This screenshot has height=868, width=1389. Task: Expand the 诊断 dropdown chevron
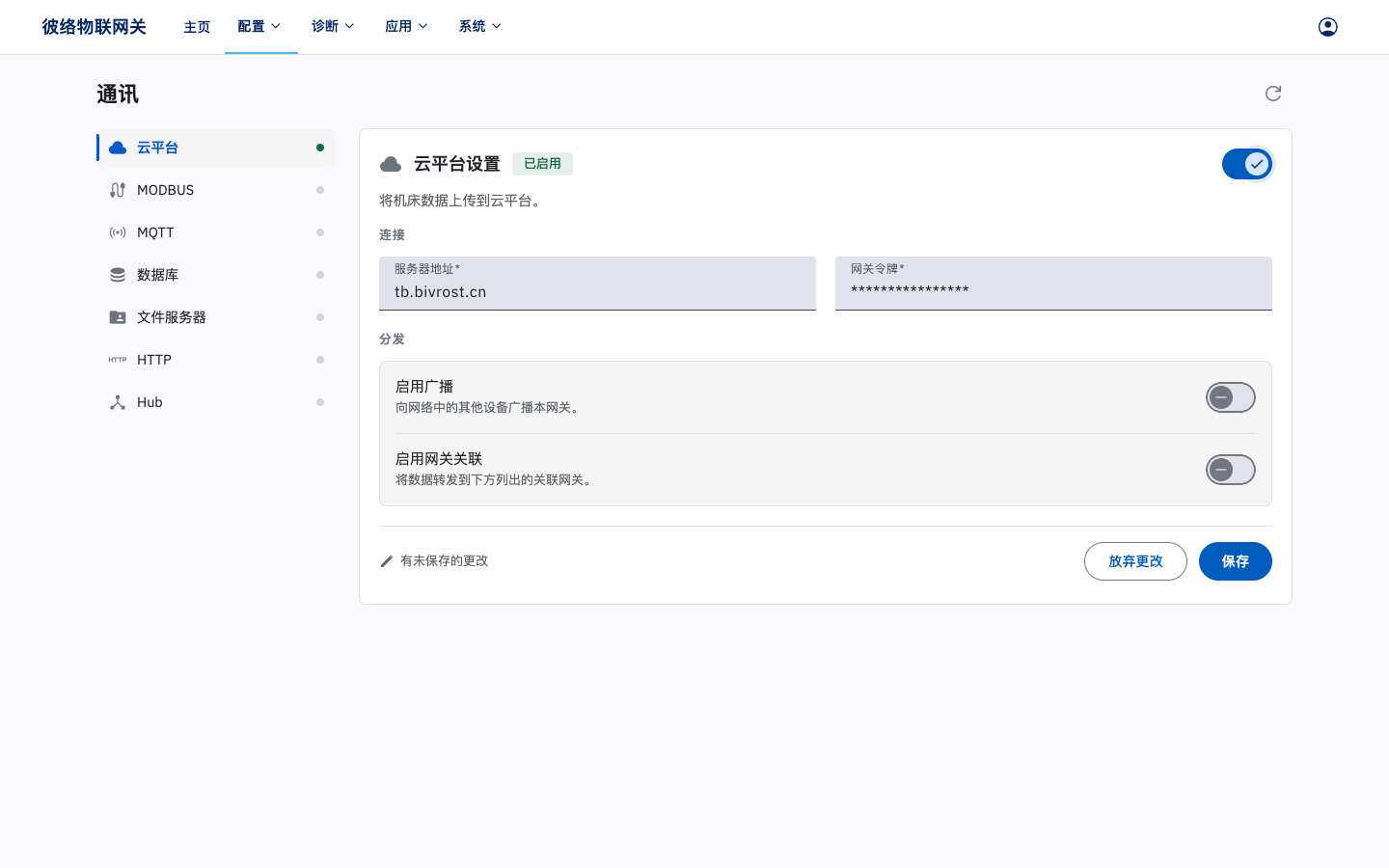349,27
